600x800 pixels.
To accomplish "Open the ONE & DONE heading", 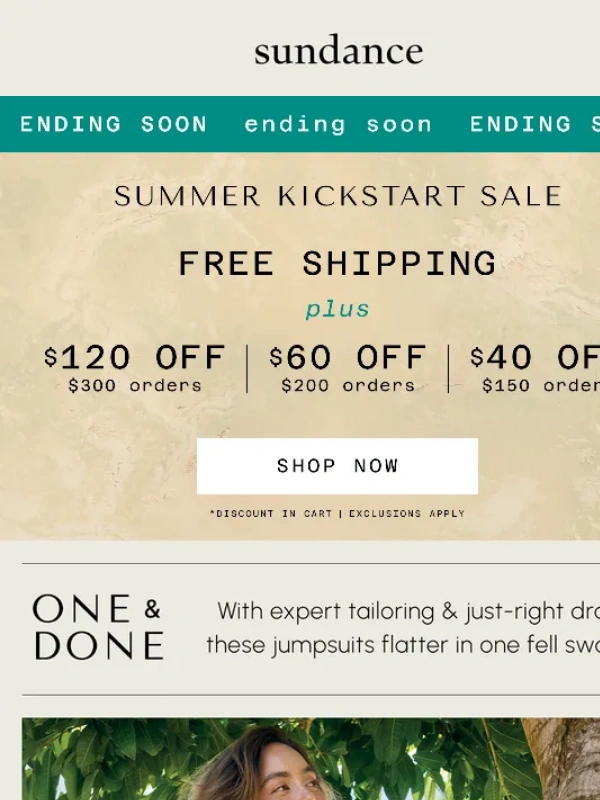I will 98,627.
